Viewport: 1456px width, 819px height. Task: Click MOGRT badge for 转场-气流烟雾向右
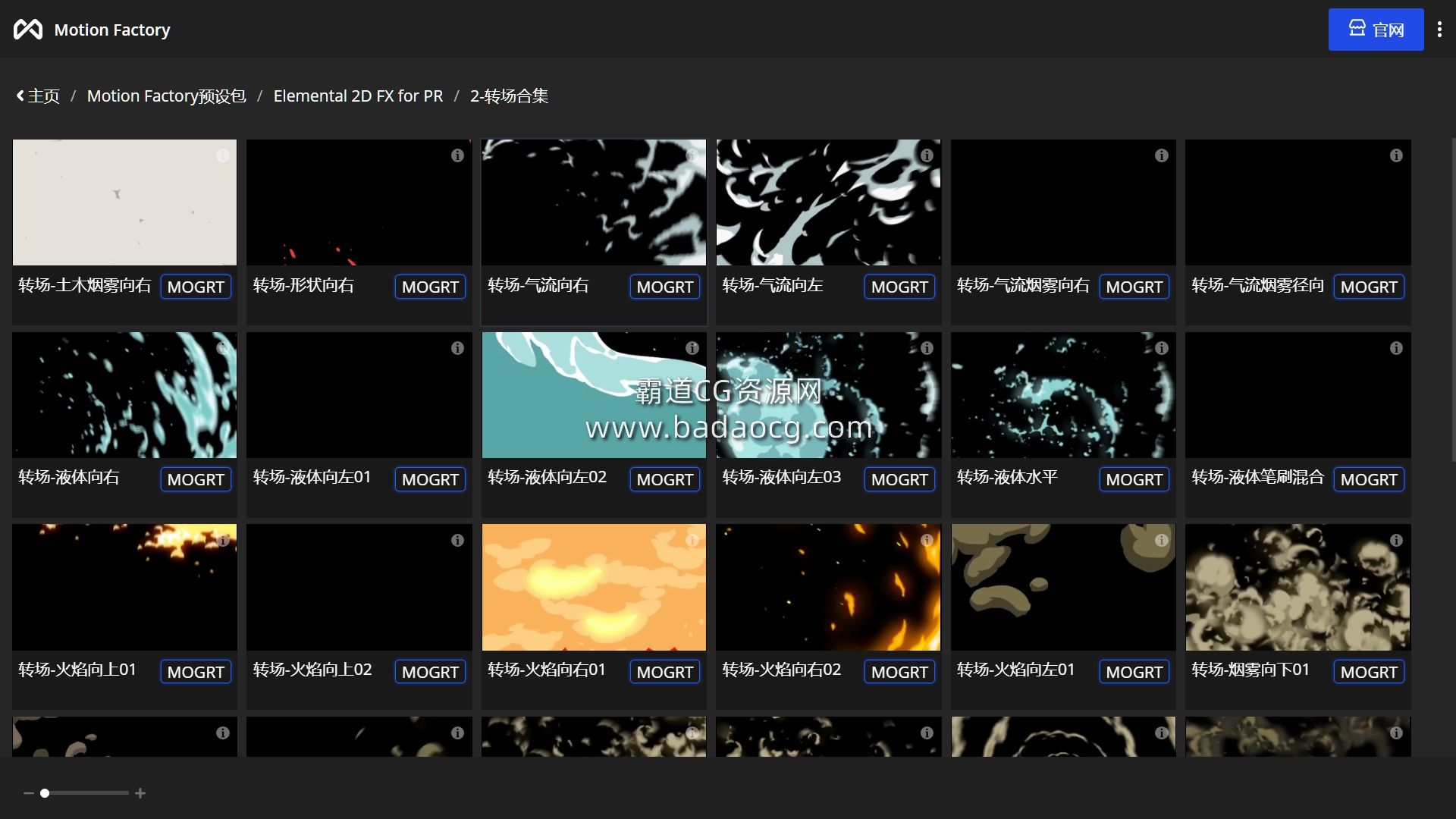(x=1134, y=287)
